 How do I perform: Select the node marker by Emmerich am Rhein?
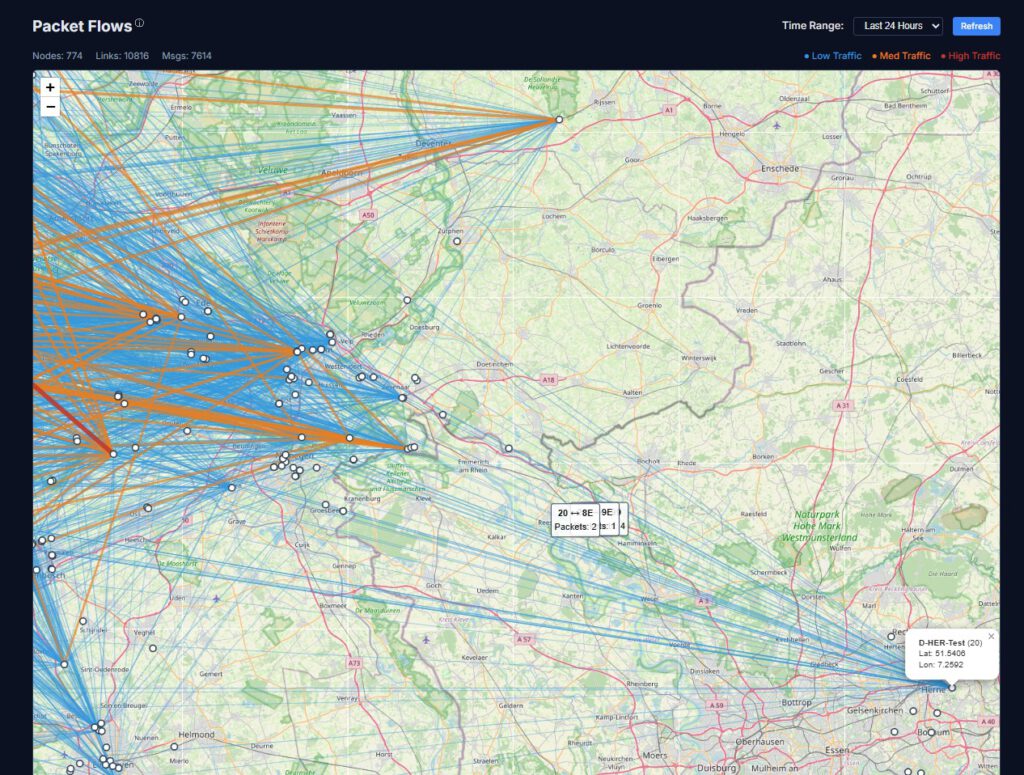pos(509,448)
